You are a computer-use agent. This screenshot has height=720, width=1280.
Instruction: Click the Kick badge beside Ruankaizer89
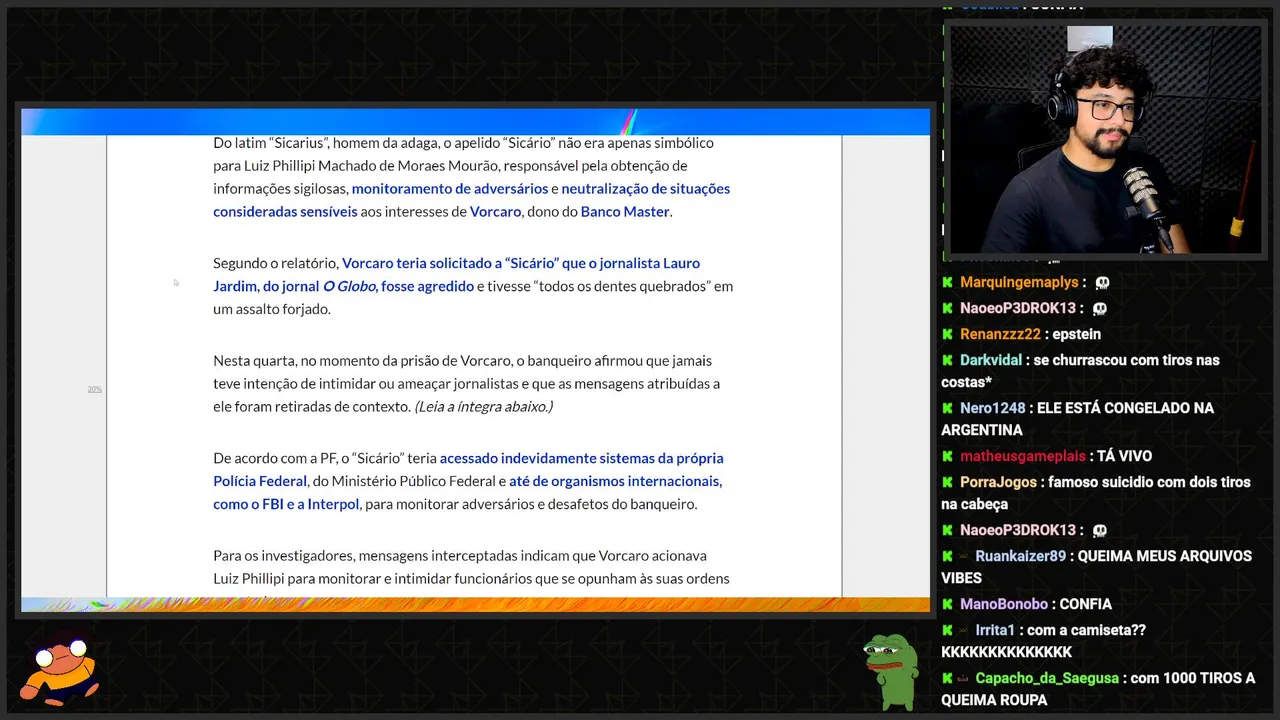click(947, 556)
